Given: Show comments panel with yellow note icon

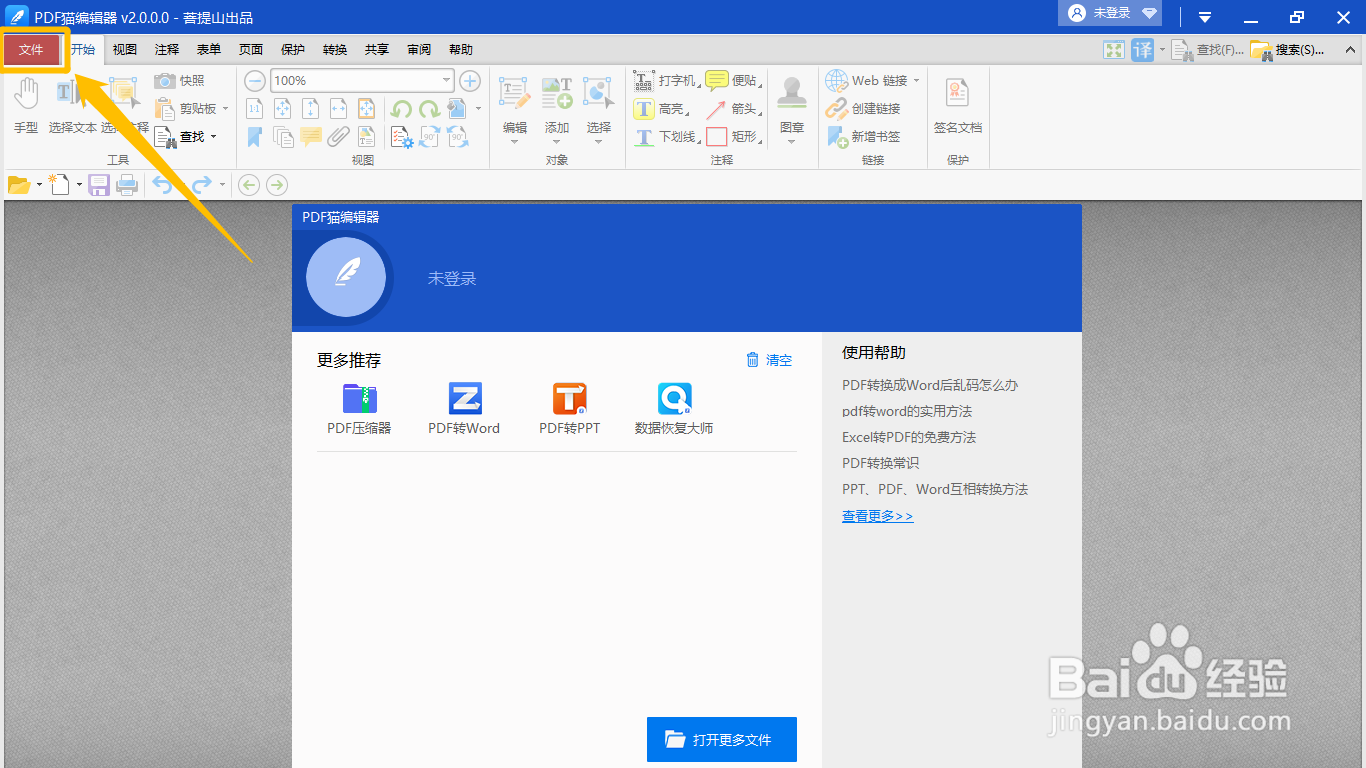Looking at the screenshot, I should (x=311, y=136).
